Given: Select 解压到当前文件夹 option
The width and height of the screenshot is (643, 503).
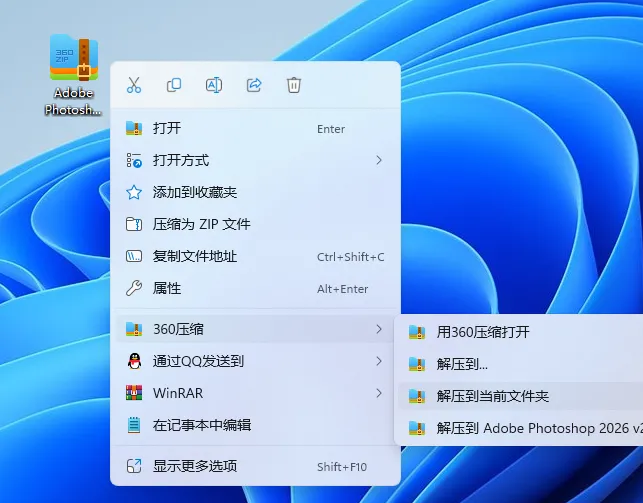Looking at the screenshot, I should (x=521, y=396).
